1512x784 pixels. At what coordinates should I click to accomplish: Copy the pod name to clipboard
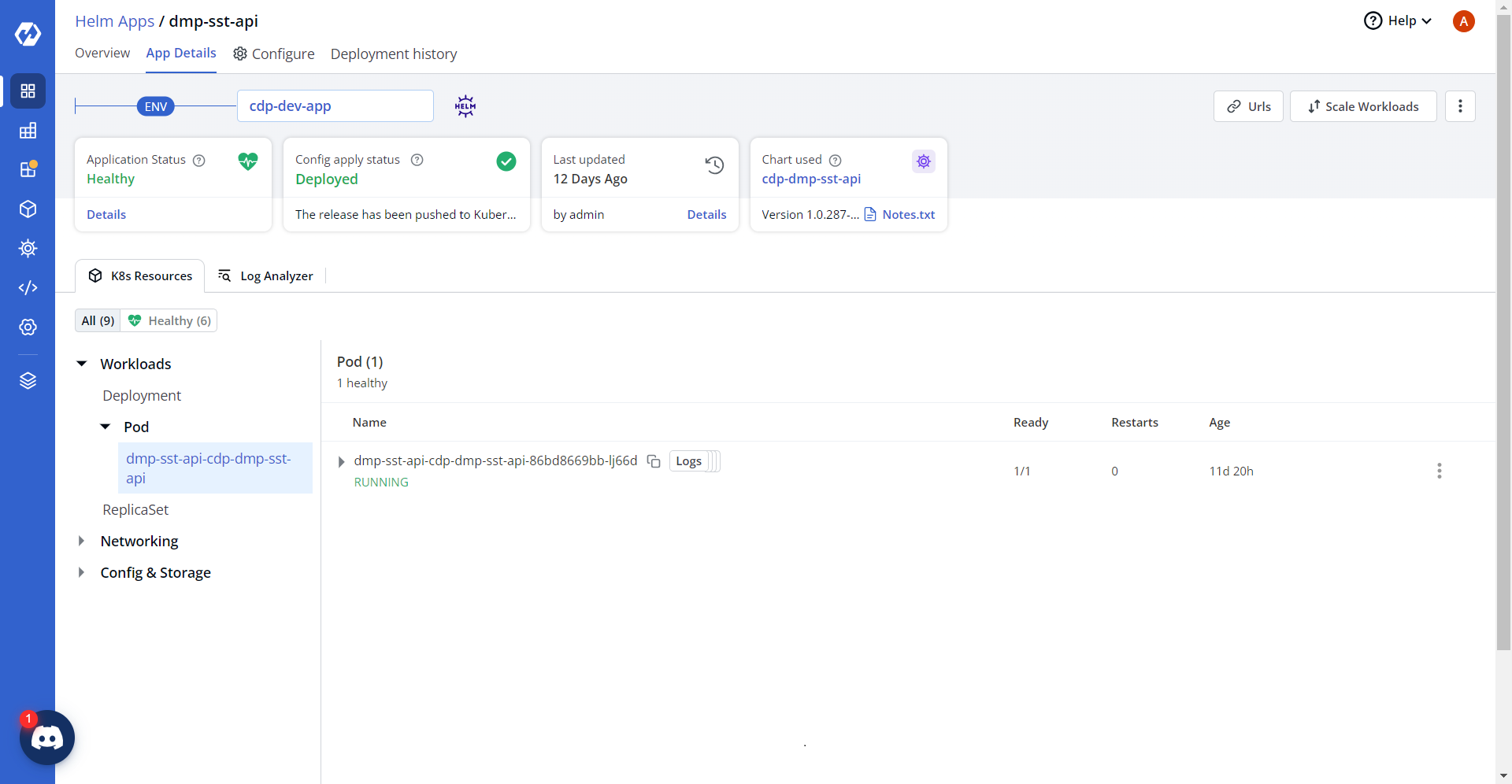coord(653,461)
